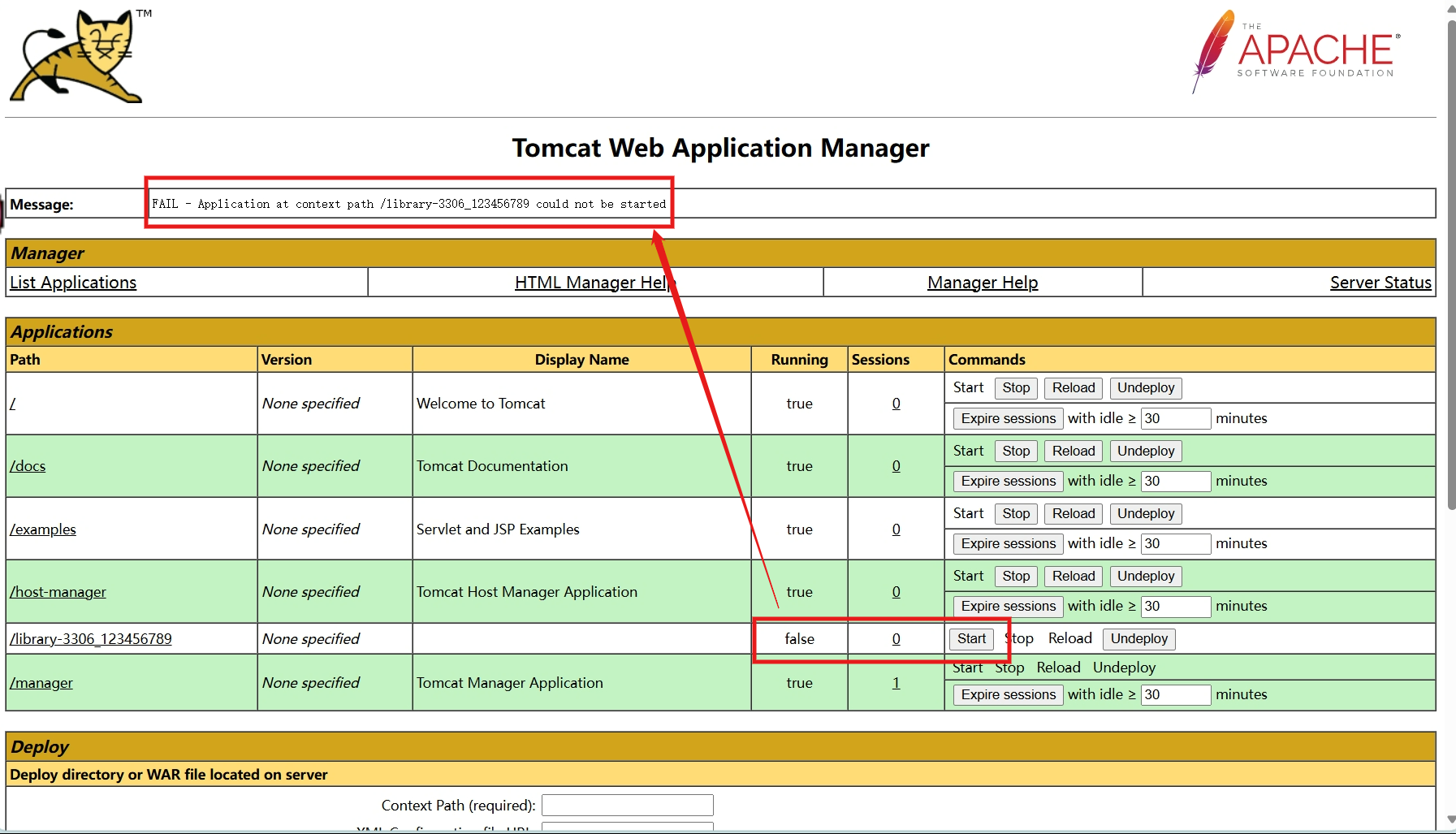Undeploy the Welcome to Tomcat application

click(1146, 388)
